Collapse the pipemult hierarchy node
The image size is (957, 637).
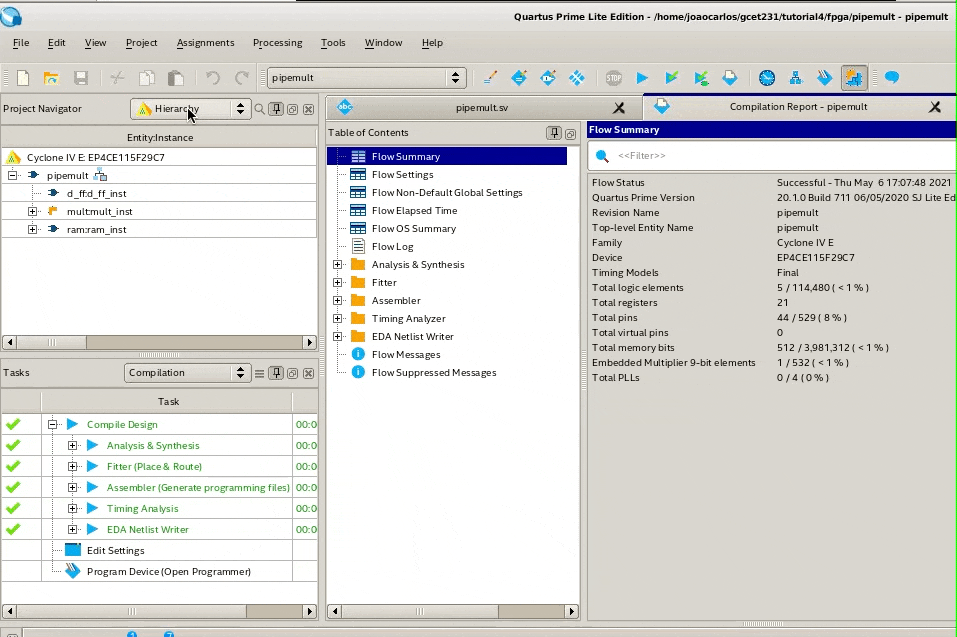pos(12,175)
